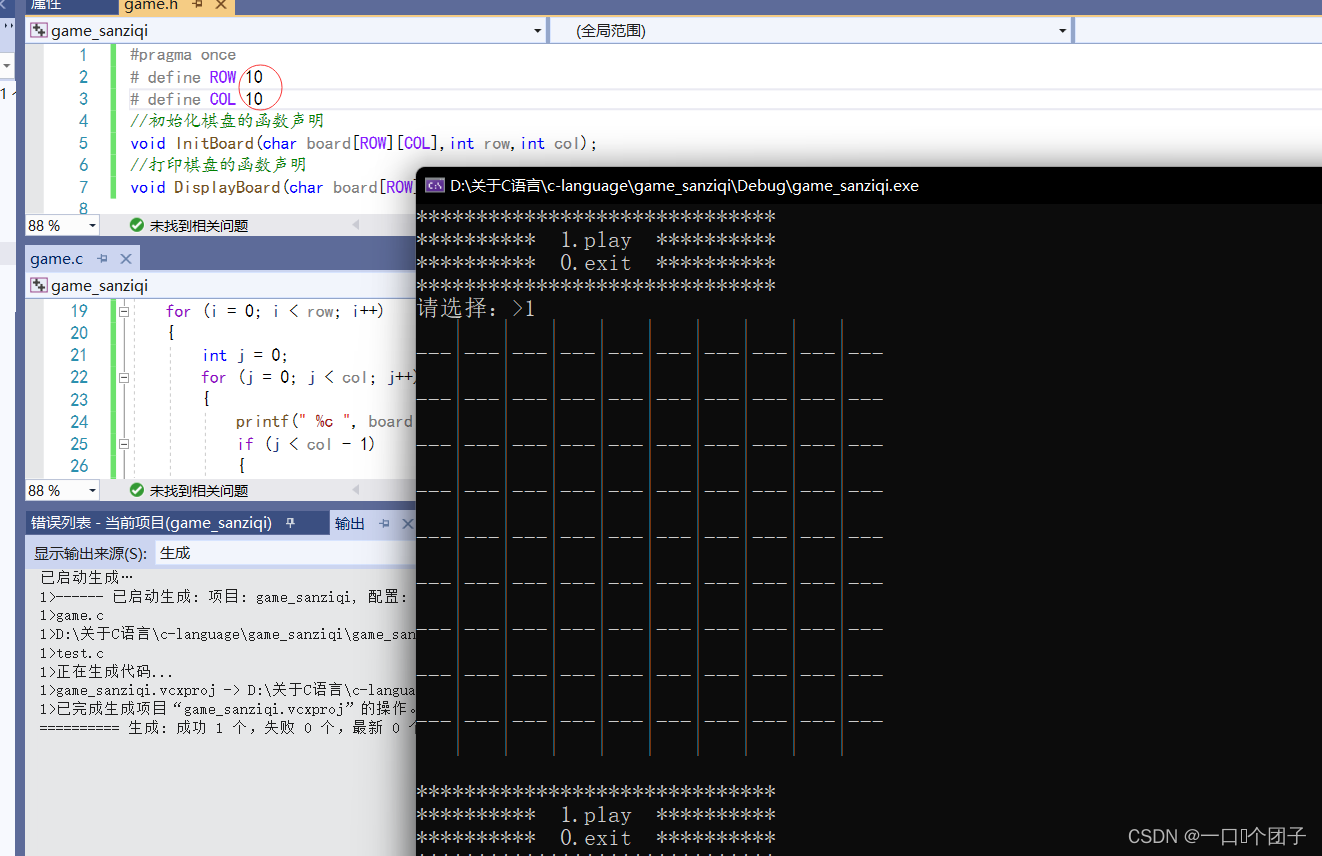Image resolution: width=1322 pixels, height=856 pixels.
Task: Switch to 错误列表 error list tab
Action: [151, 523]
